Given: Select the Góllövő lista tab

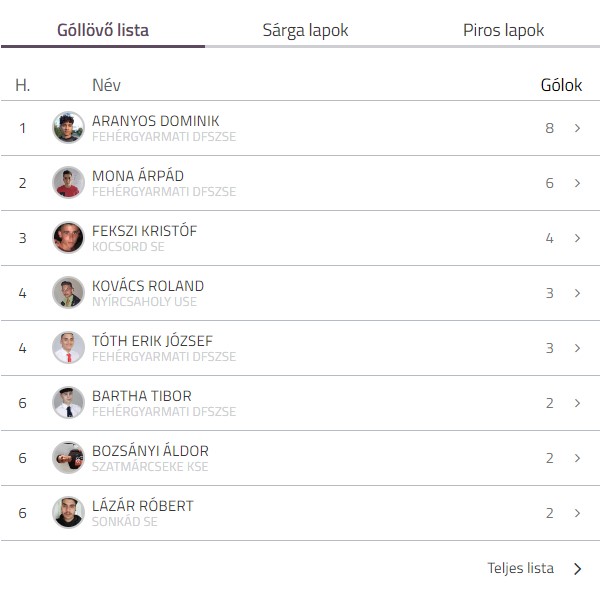Looking at the screenshot, I should coord(103,30).
